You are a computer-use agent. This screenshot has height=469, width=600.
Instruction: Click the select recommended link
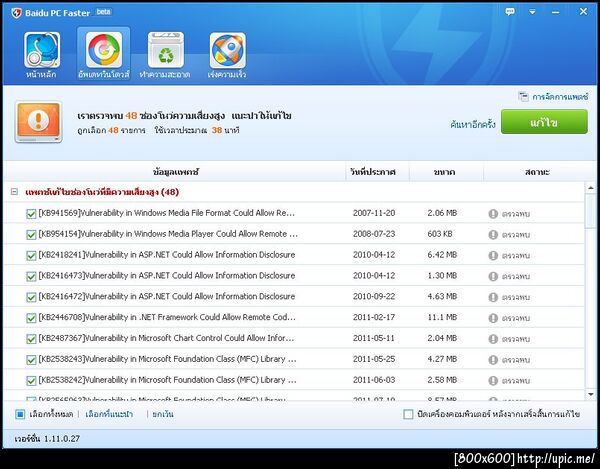(x=109, y=414)
